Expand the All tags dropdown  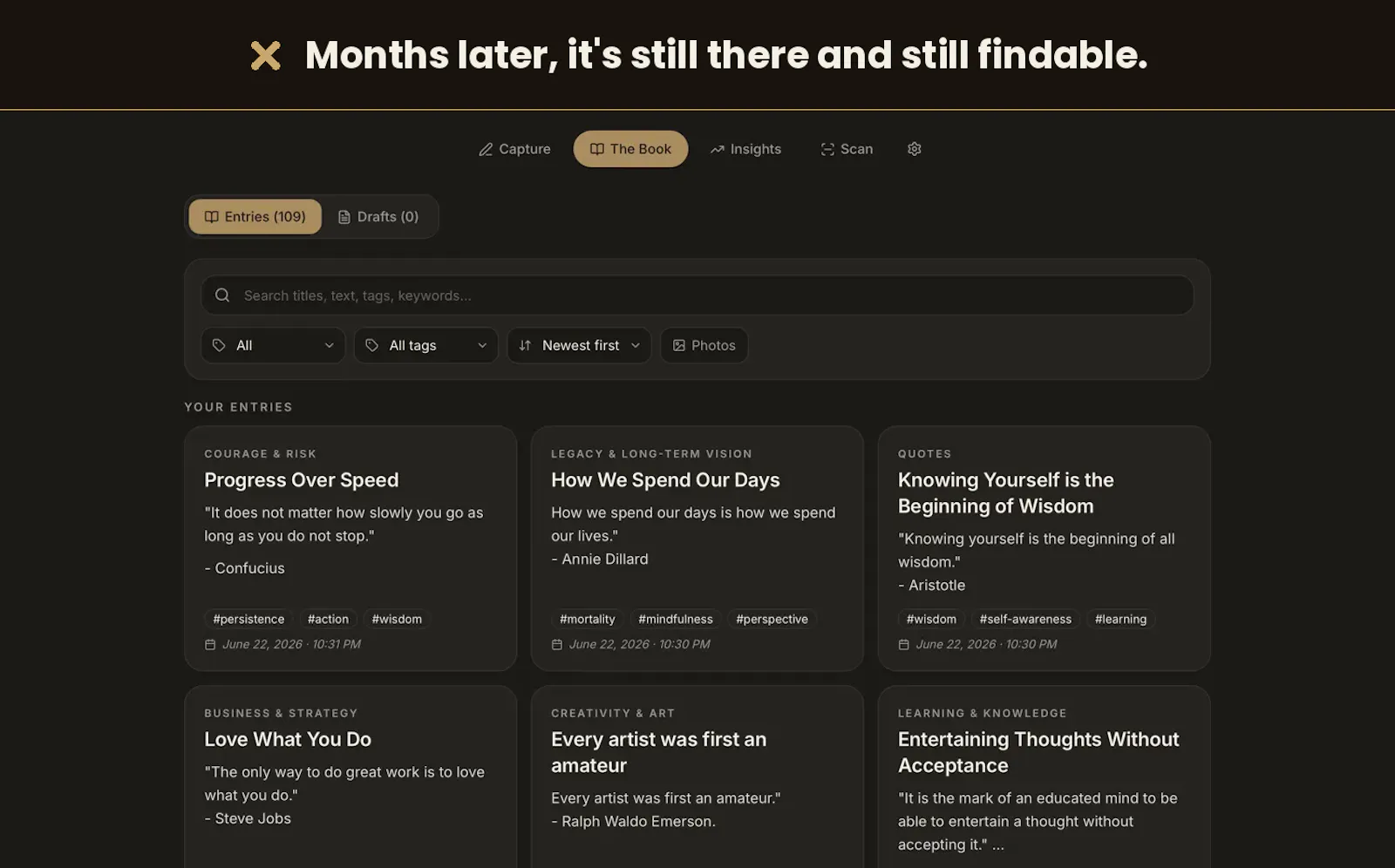(426, 346)
